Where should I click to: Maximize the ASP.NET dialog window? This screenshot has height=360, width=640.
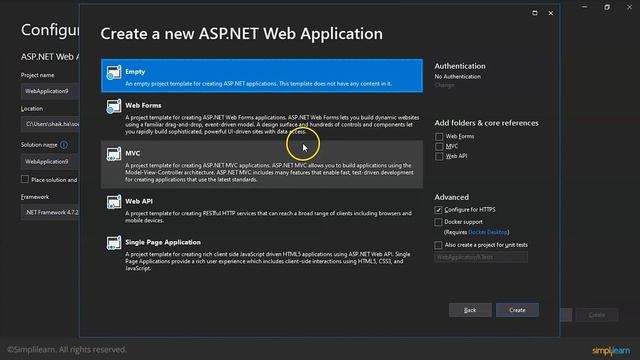(x=535, y=13)
